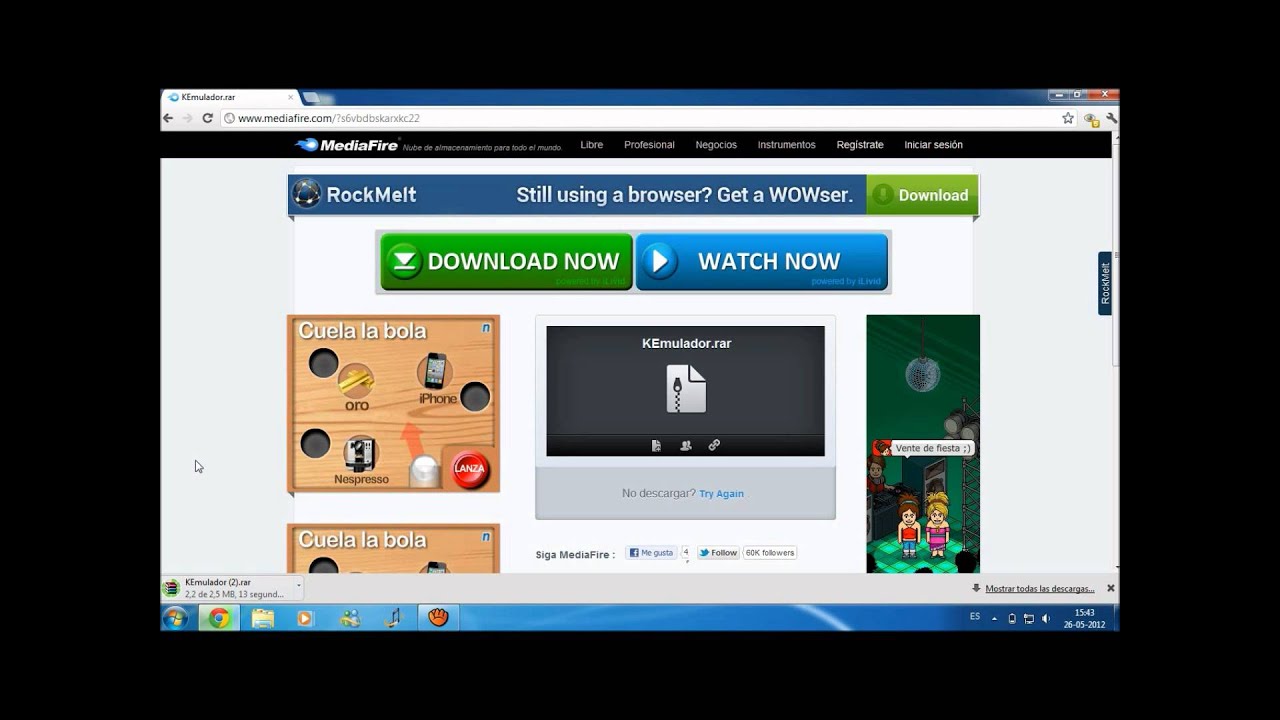Click the oro gold bars prize image
The image size is (1280, 720).
coord(356,381)
